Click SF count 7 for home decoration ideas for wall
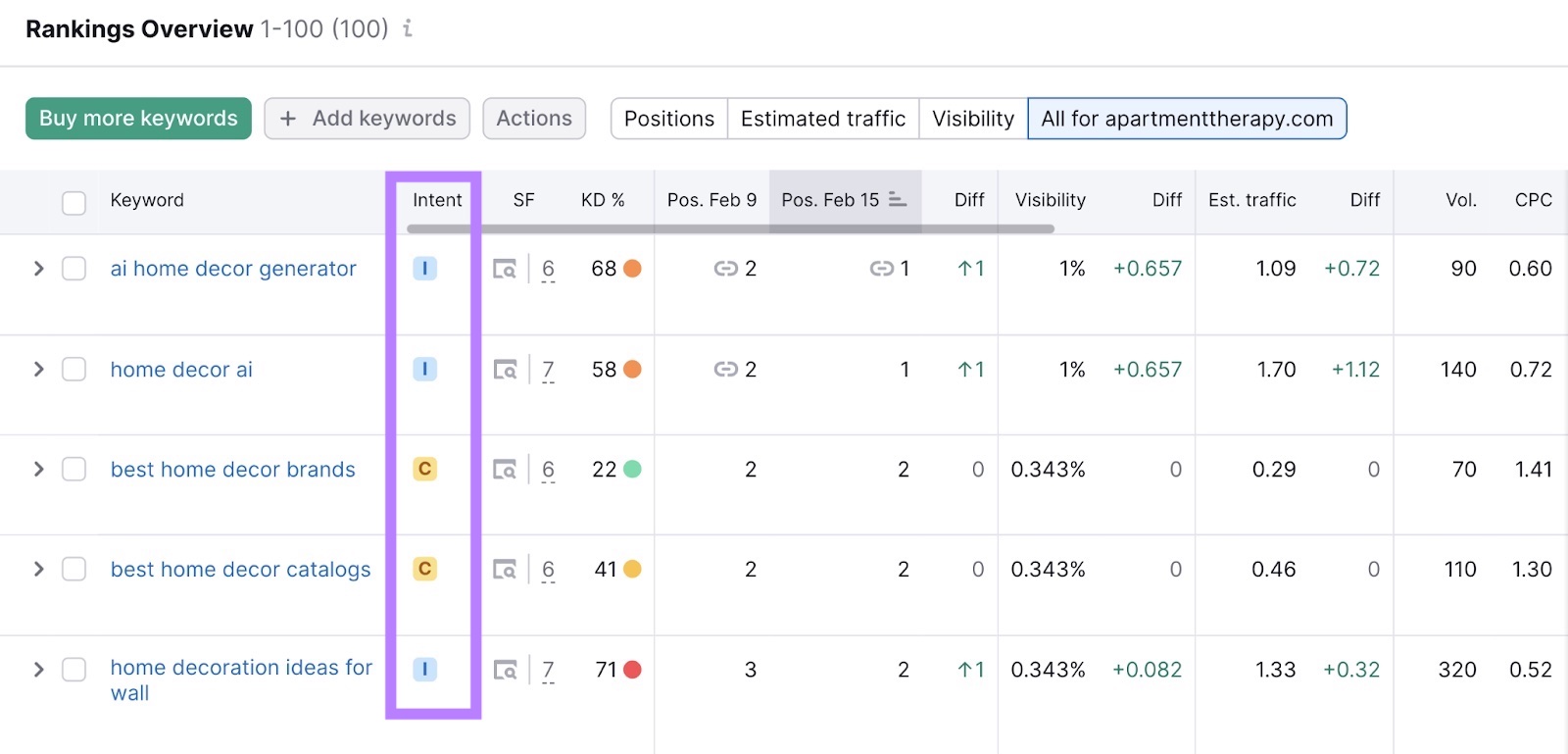The width and height of the screenshot is (1568, 754). click(548, 671)
